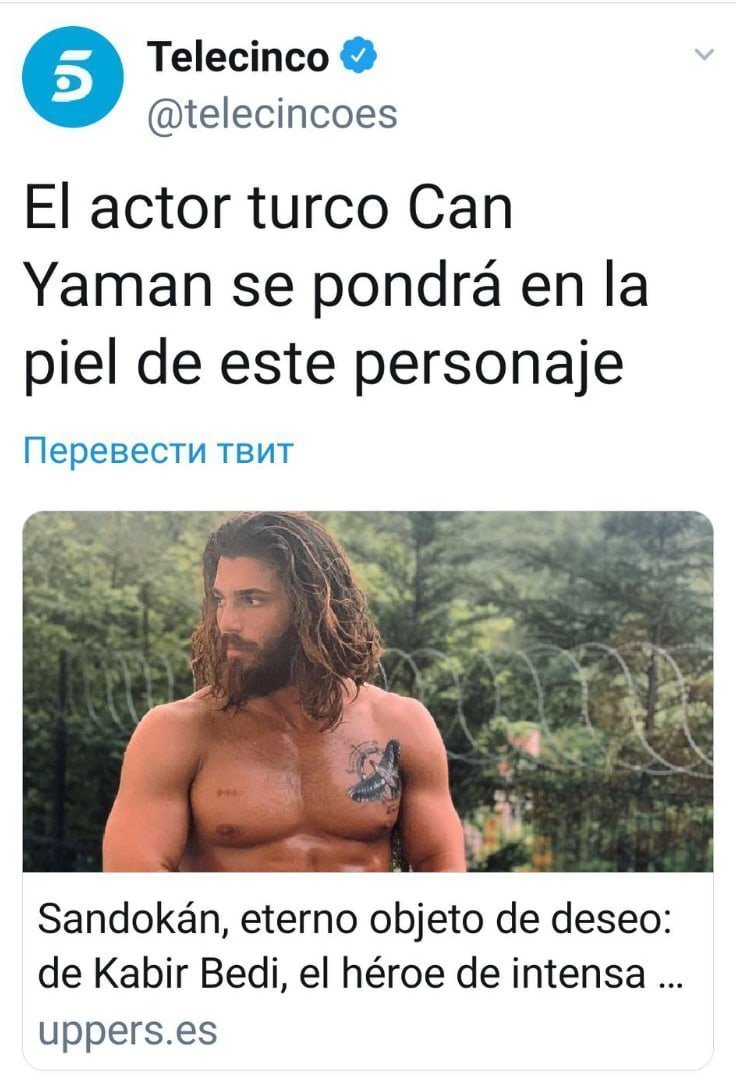Click the tweet line 'piel de este personaje'

(x=324, y=365)
